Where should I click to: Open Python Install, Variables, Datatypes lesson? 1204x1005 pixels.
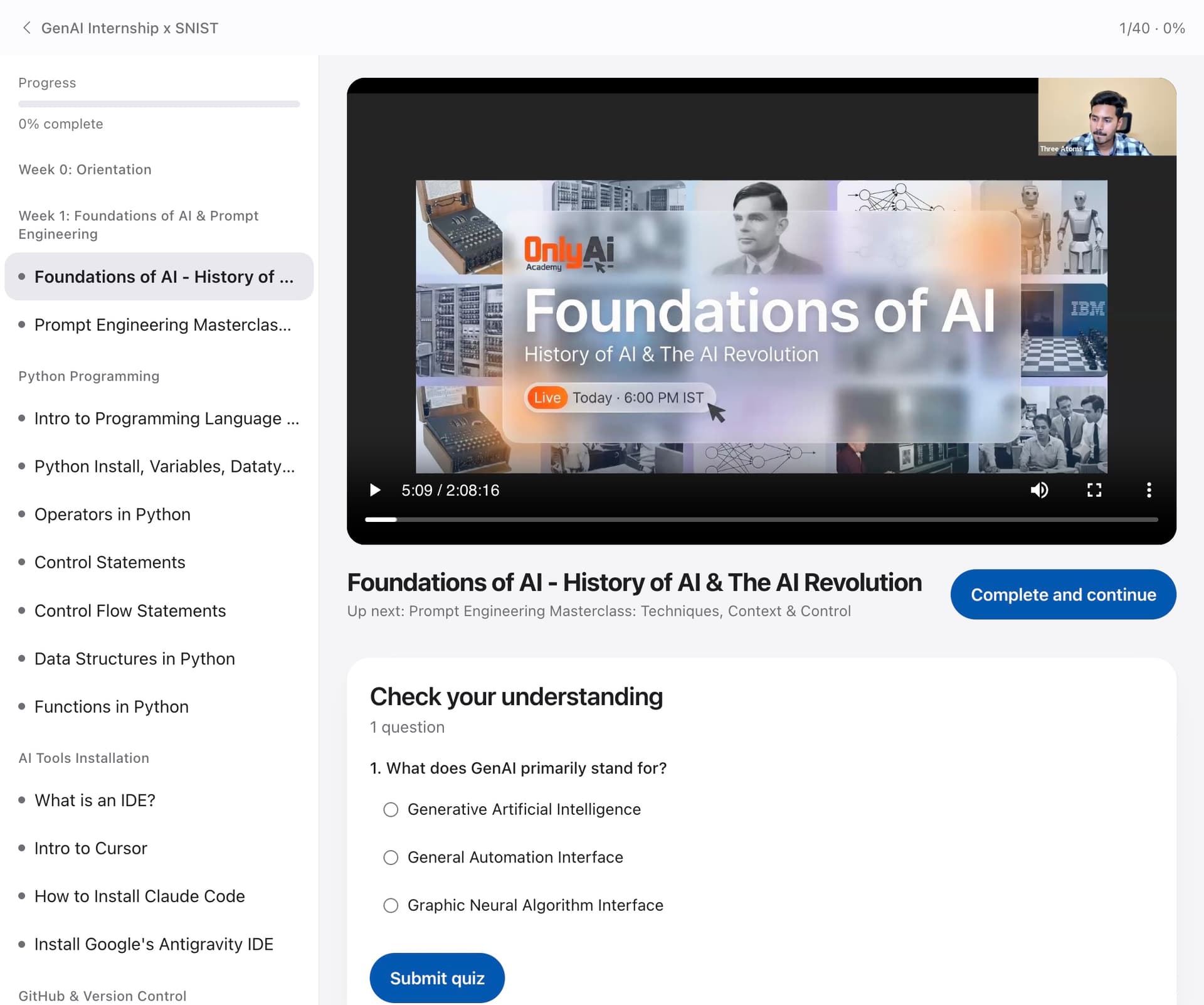(159, 466)
